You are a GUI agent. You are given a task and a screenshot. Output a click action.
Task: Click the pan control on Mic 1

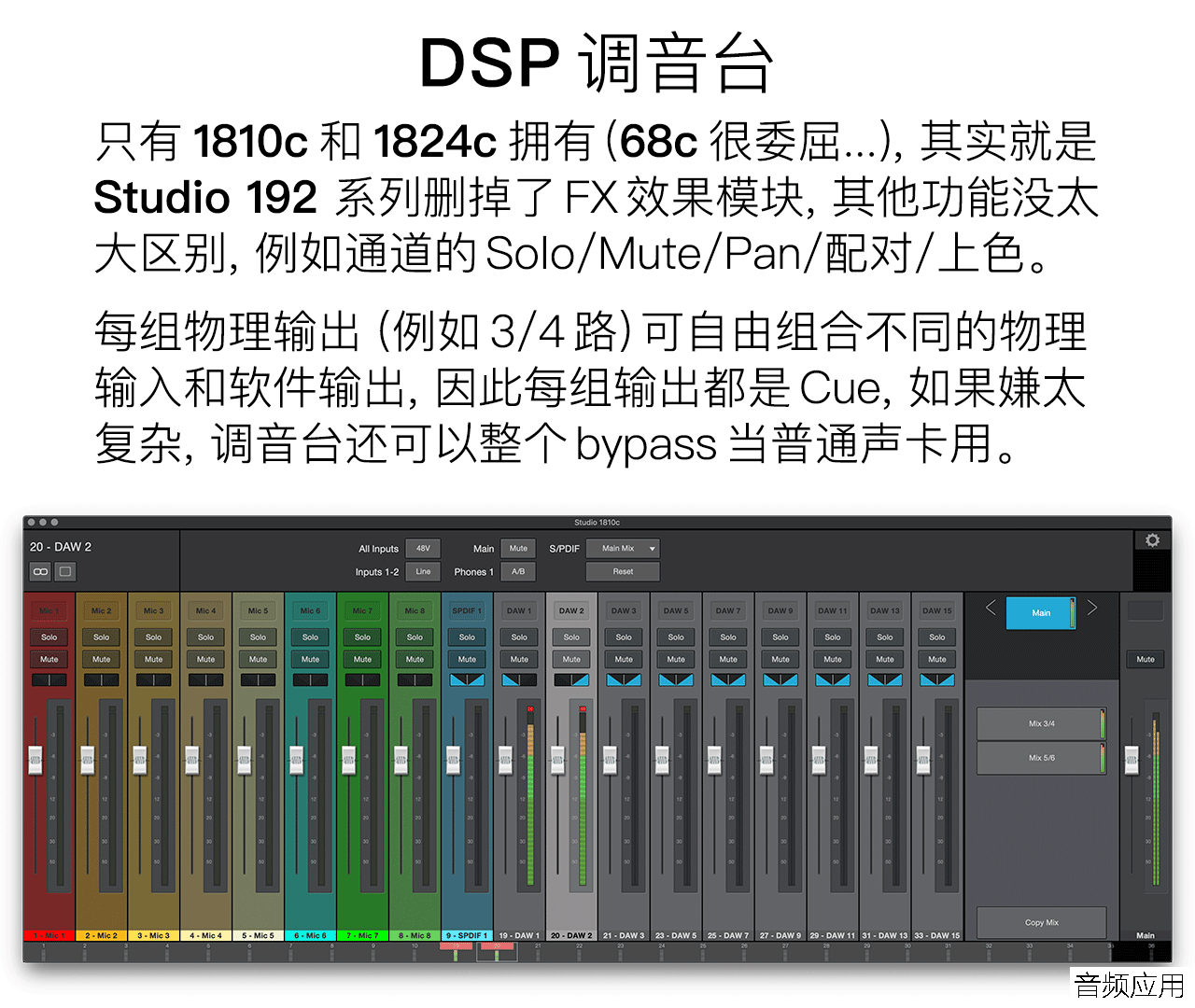(49, 679)
